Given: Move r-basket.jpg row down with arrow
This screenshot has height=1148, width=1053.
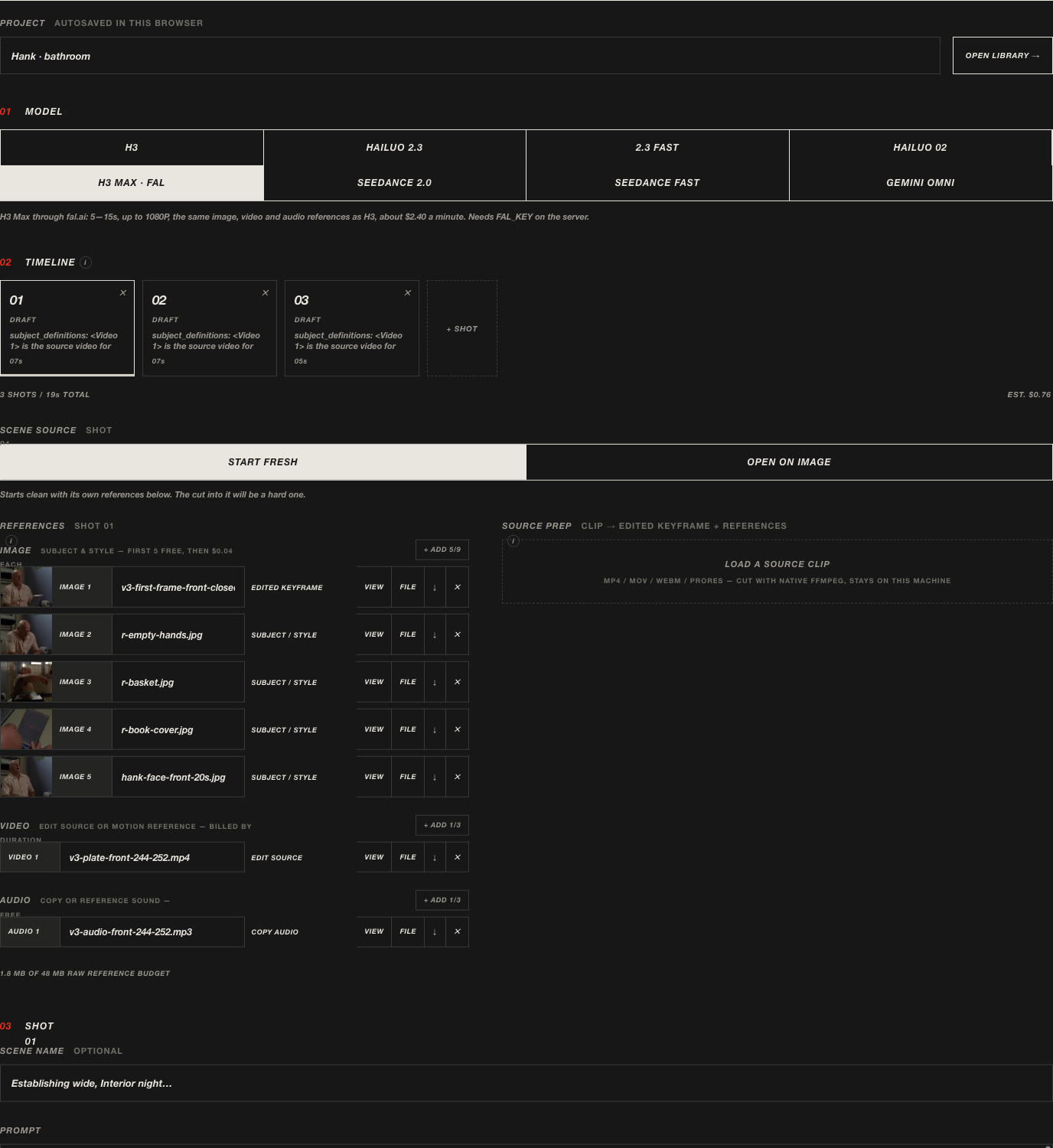Looking at the screenshot, I should click(x=435, y=682).
